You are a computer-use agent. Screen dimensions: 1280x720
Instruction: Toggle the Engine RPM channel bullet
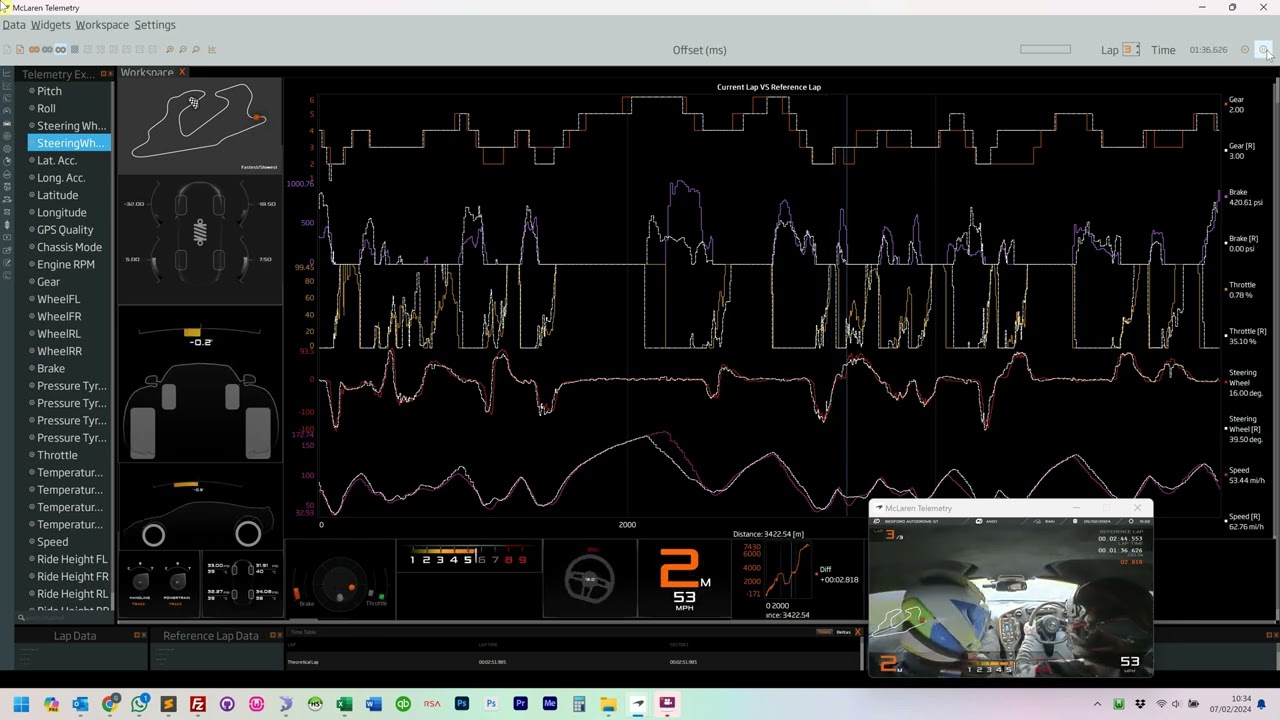click(x=32, y=264)
